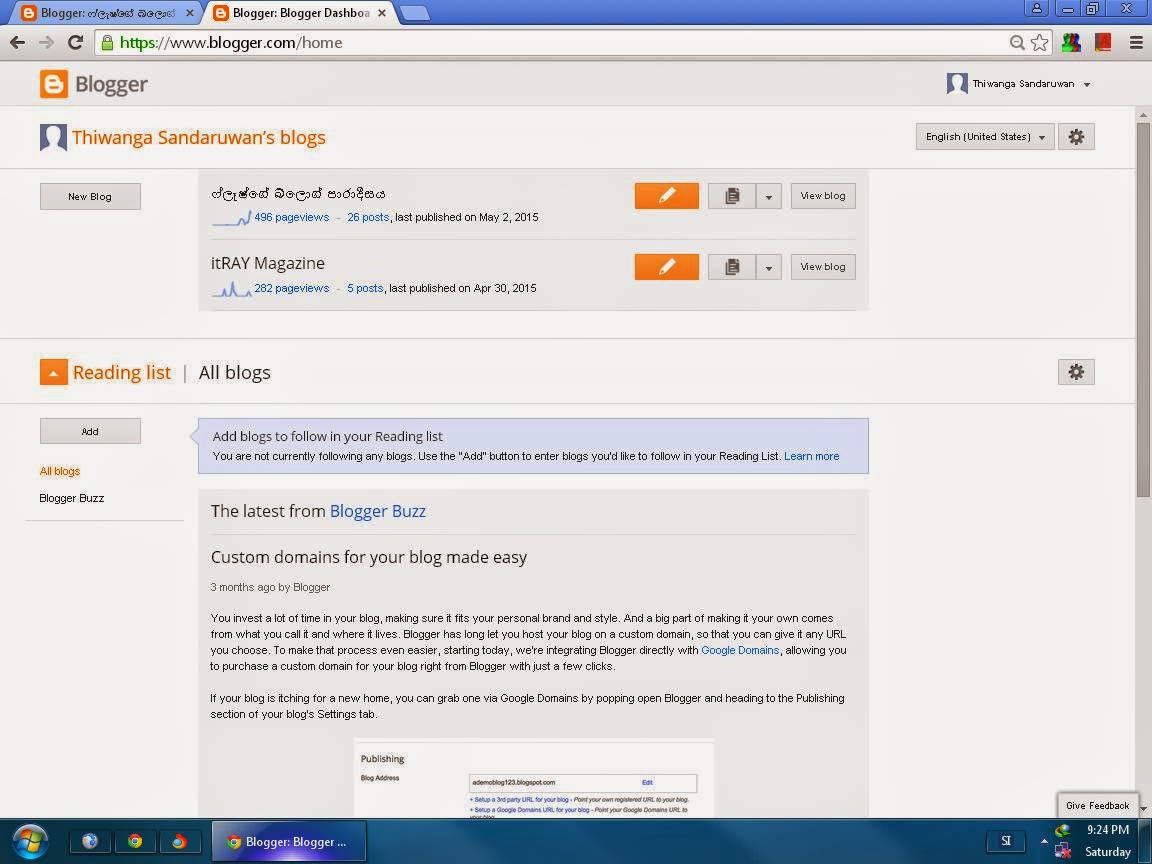Click the Blogger logo
1152x864 pixels.
(93, 84)
